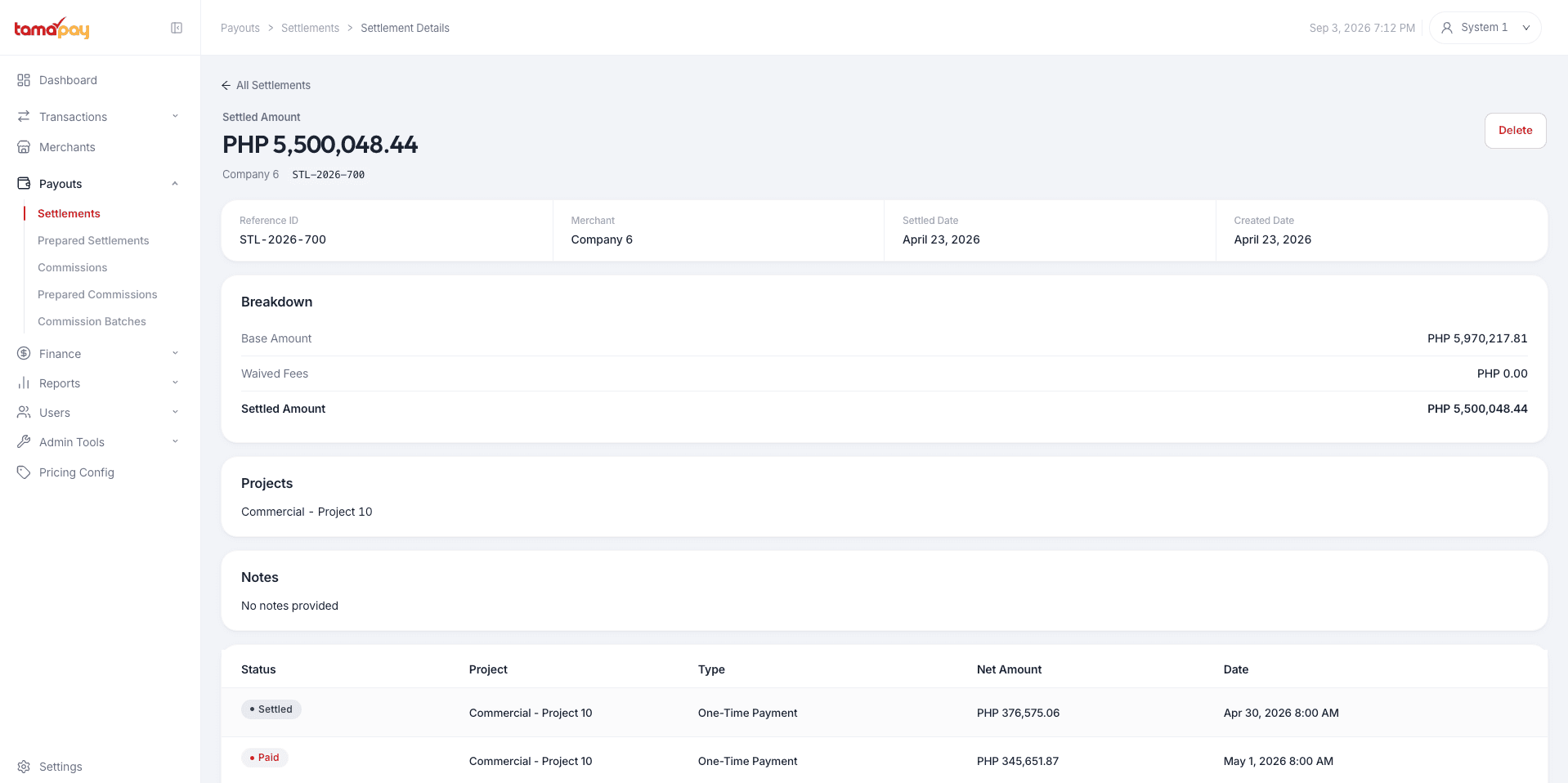Click the Settled Date April 23, 2026 value
Screen dimensions: 1568x783
[941, 239]
